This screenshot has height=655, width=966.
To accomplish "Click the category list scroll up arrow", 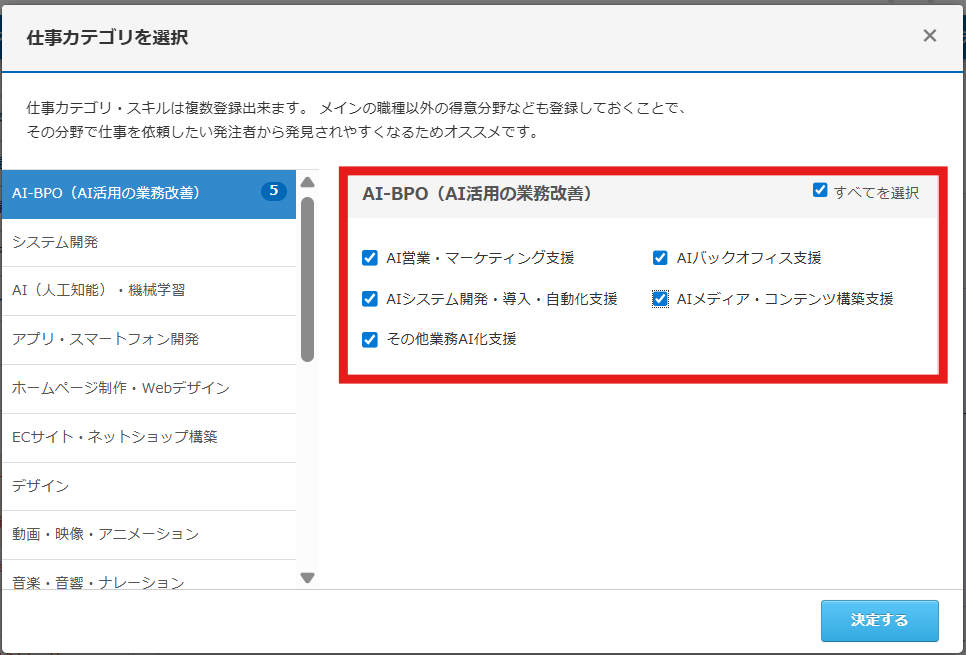I will coord(308,182).
